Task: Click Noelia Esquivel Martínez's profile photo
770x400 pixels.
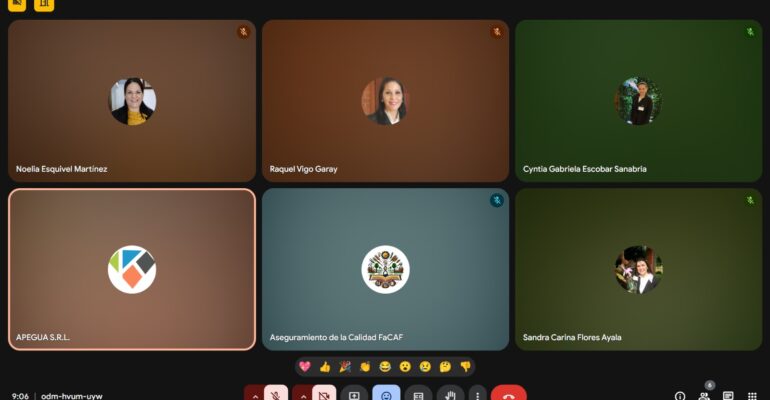Action: 132,101
